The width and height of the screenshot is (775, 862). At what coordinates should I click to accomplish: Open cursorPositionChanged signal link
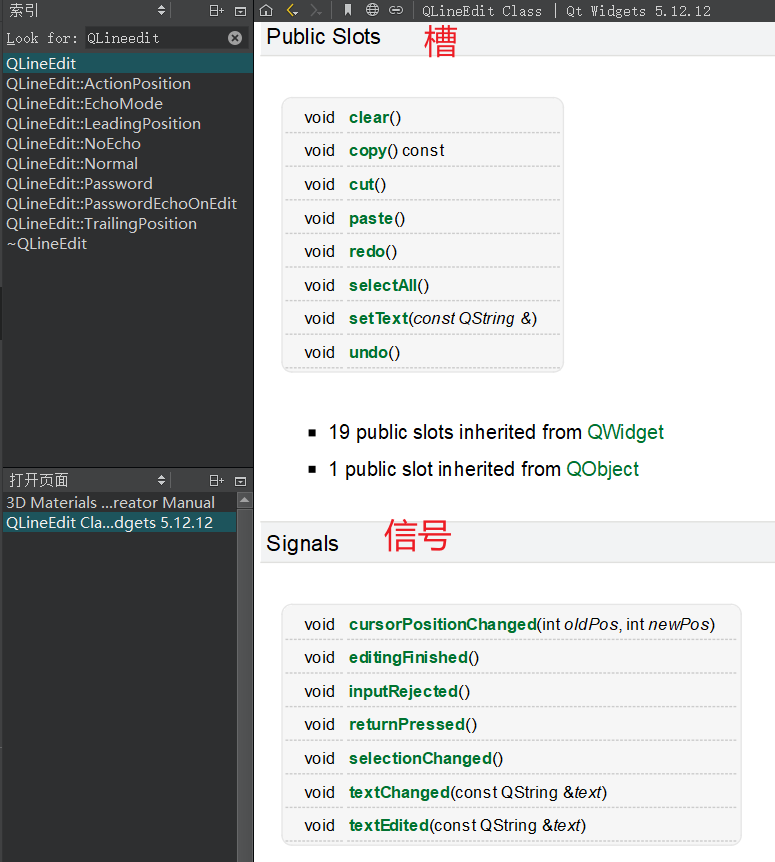click(442, 625)
